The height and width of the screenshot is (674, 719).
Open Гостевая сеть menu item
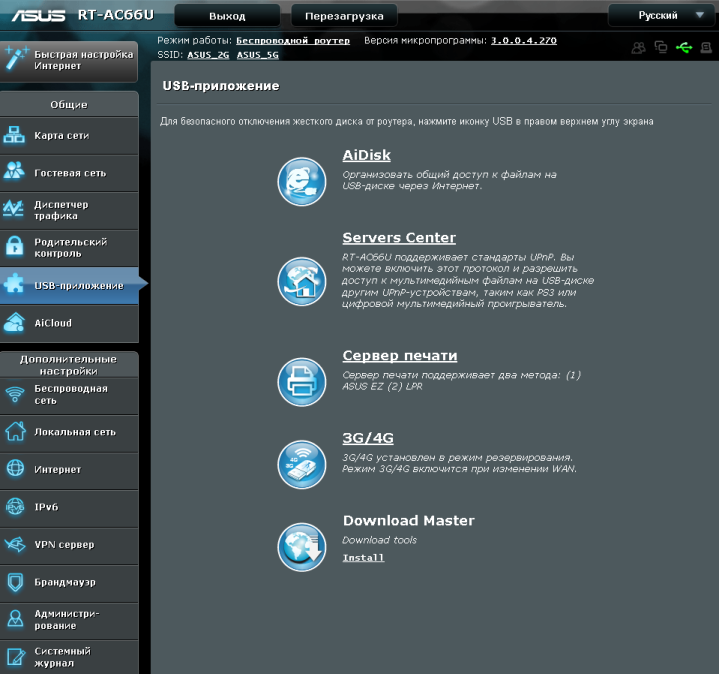pos(69,173)
